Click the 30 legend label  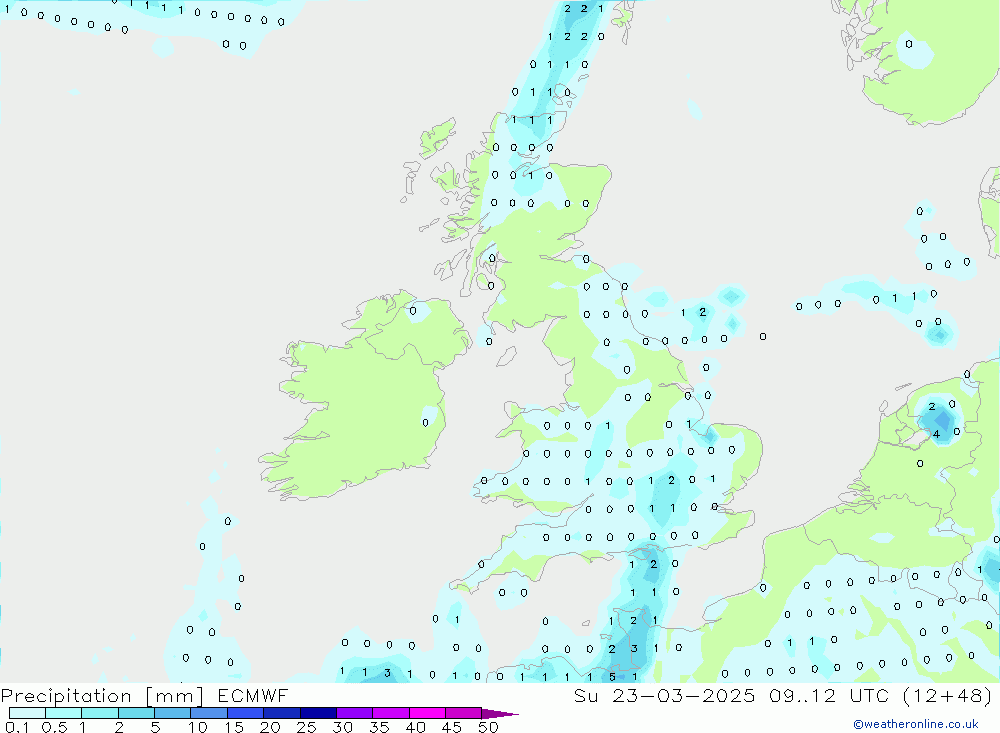[342, 727]
